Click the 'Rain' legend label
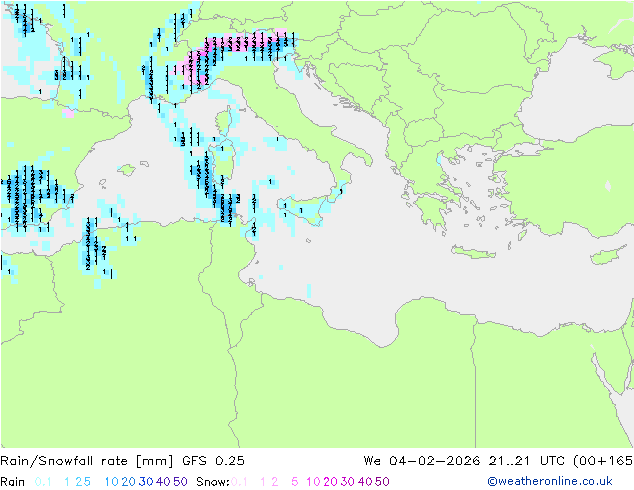Viewport: 634px width, 490px height. (x=13, y=482)
